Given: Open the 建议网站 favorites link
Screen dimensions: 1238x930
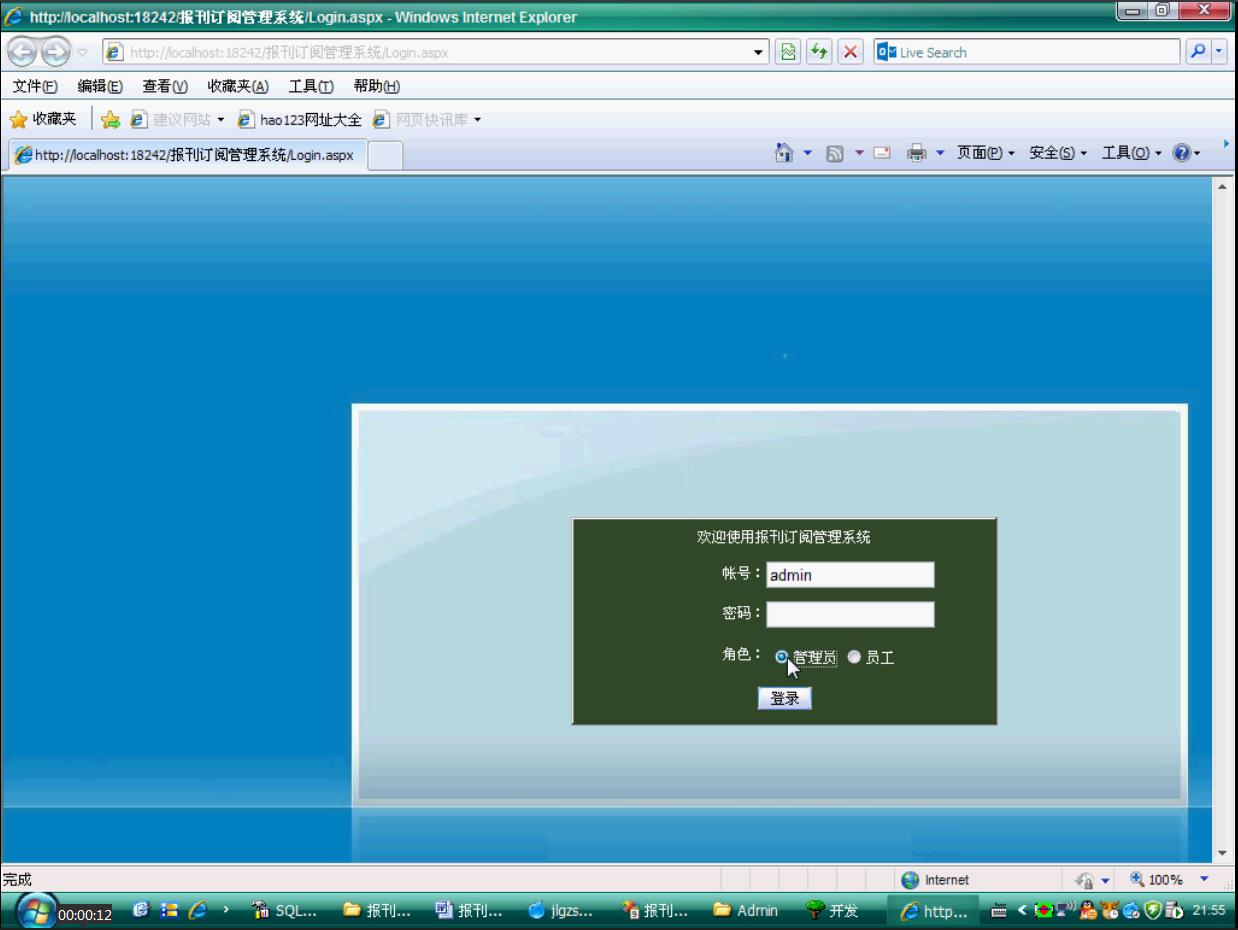Looking at the screenshot, I should point(179,120).
